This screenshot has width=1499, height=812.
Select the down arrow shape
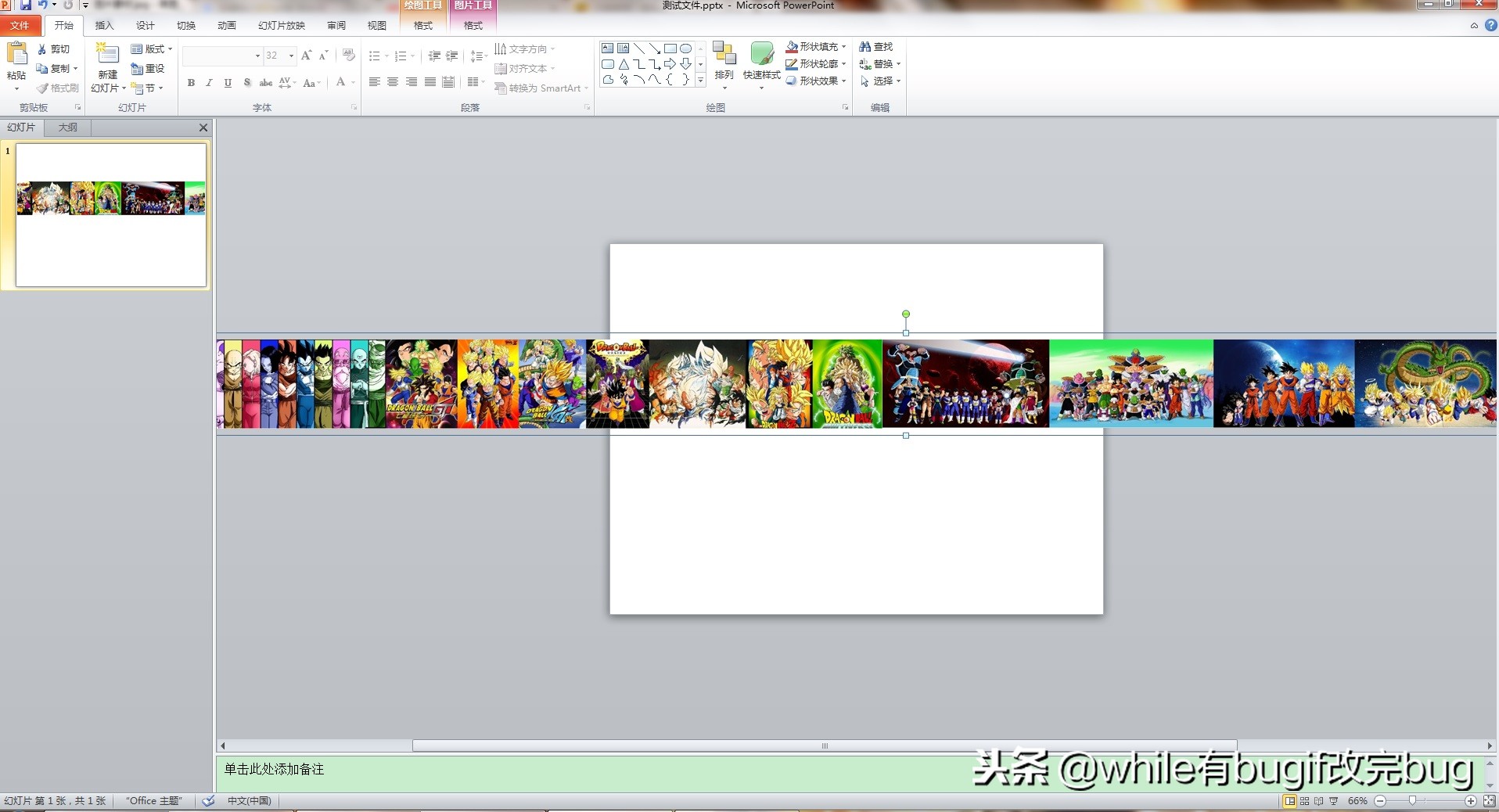(686, 64)
